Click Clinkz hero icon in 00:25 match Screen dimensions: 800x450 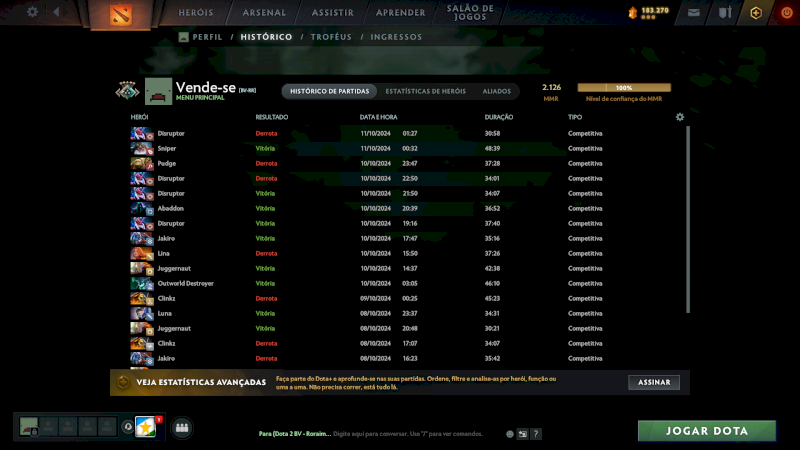(142, 298)
